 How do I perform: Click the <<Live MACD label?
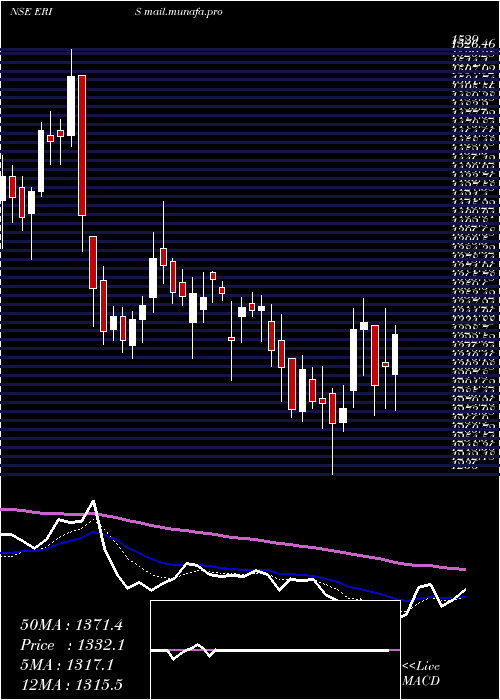click(x=421, y=674)
